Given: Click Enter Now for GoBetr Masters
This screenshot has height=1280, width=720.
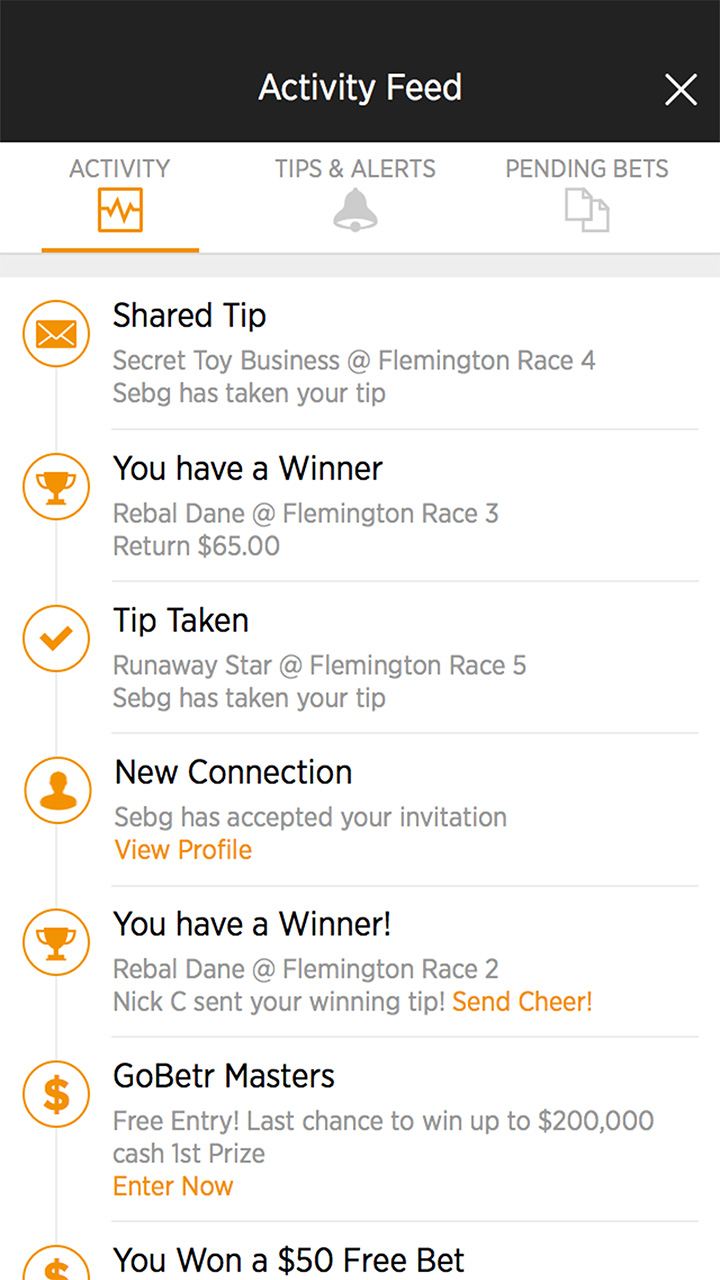Looking at the screenshot, I should point(173,1186).
